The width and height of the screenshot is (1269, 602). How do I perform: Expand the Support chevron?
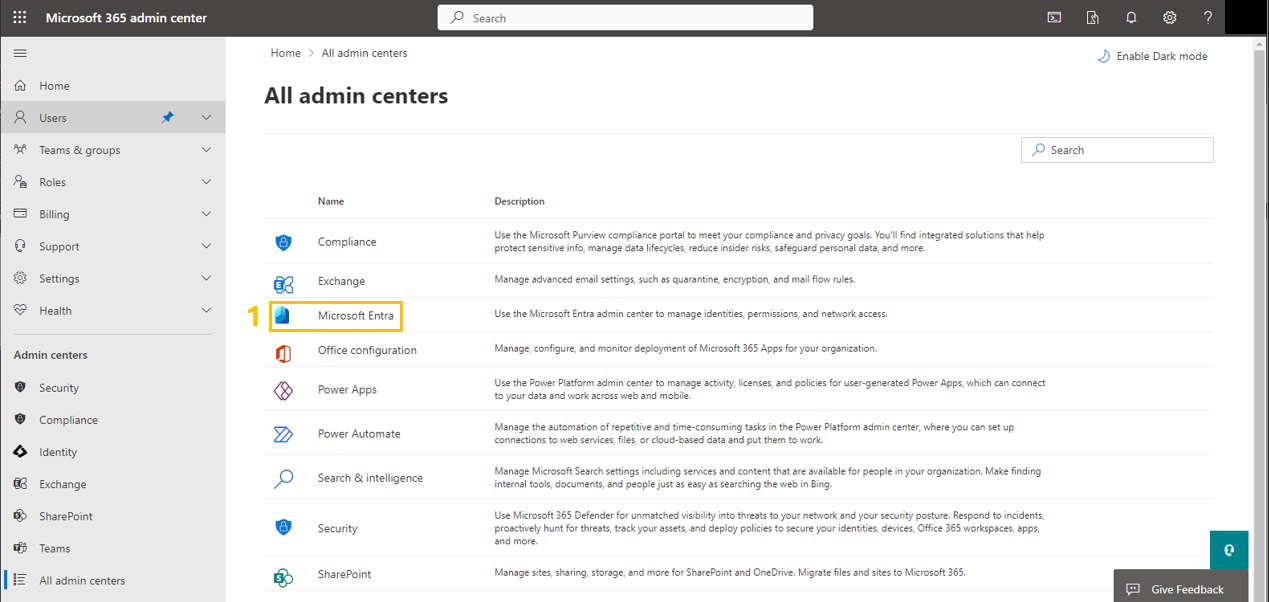(x=206, y=246)
